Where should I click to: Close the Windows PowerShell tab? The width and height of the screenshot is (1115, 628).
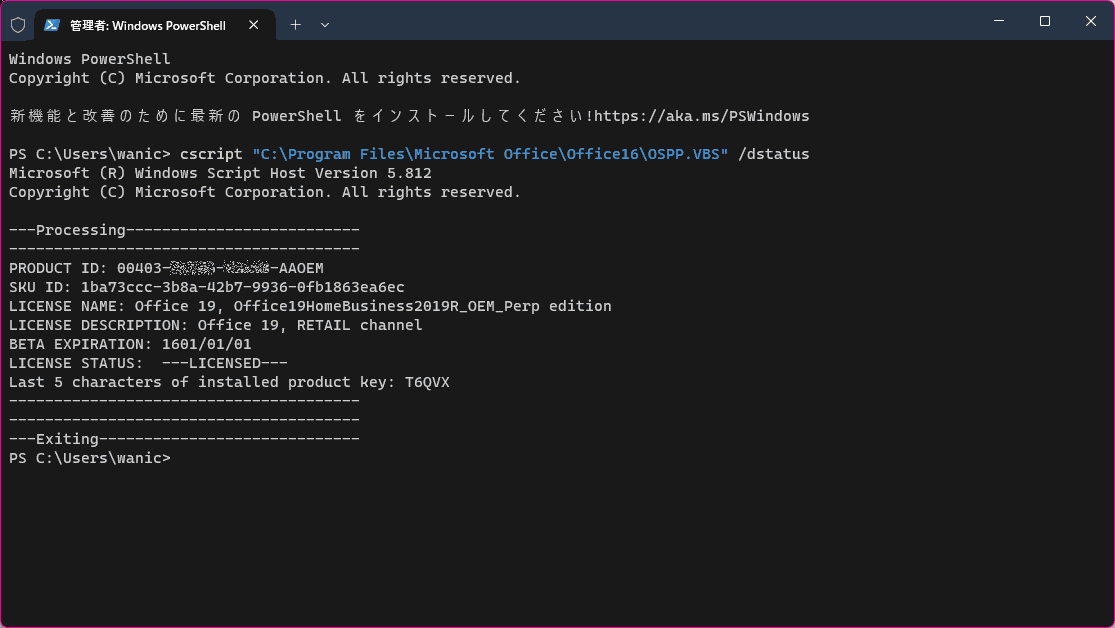pos(254,25)
